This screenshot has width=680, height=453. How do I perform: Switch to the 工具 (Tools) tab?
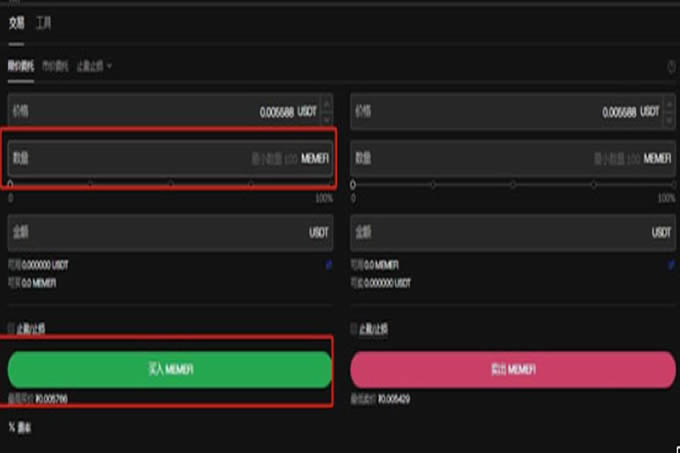click(44, 21)
